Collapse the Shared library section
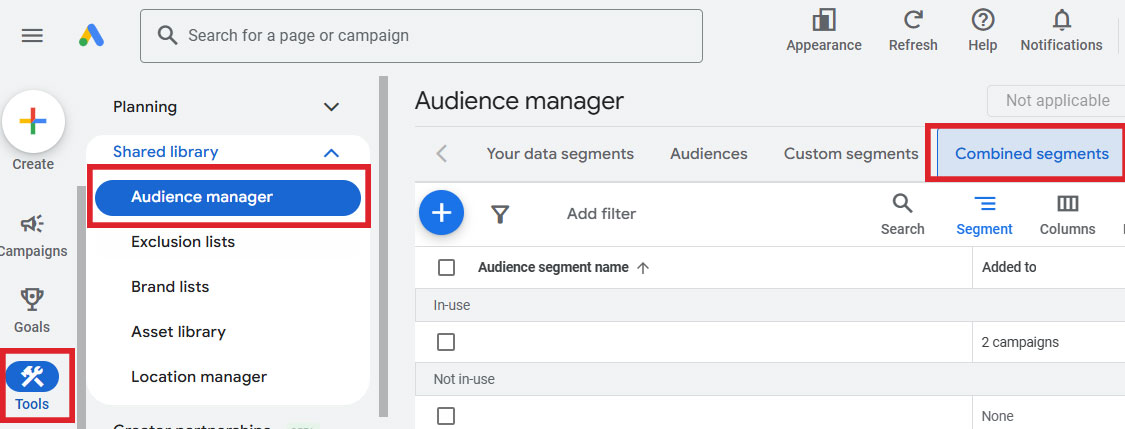Screen dimensions: 1125x429 pyautogui.click(x=331, y=152)
